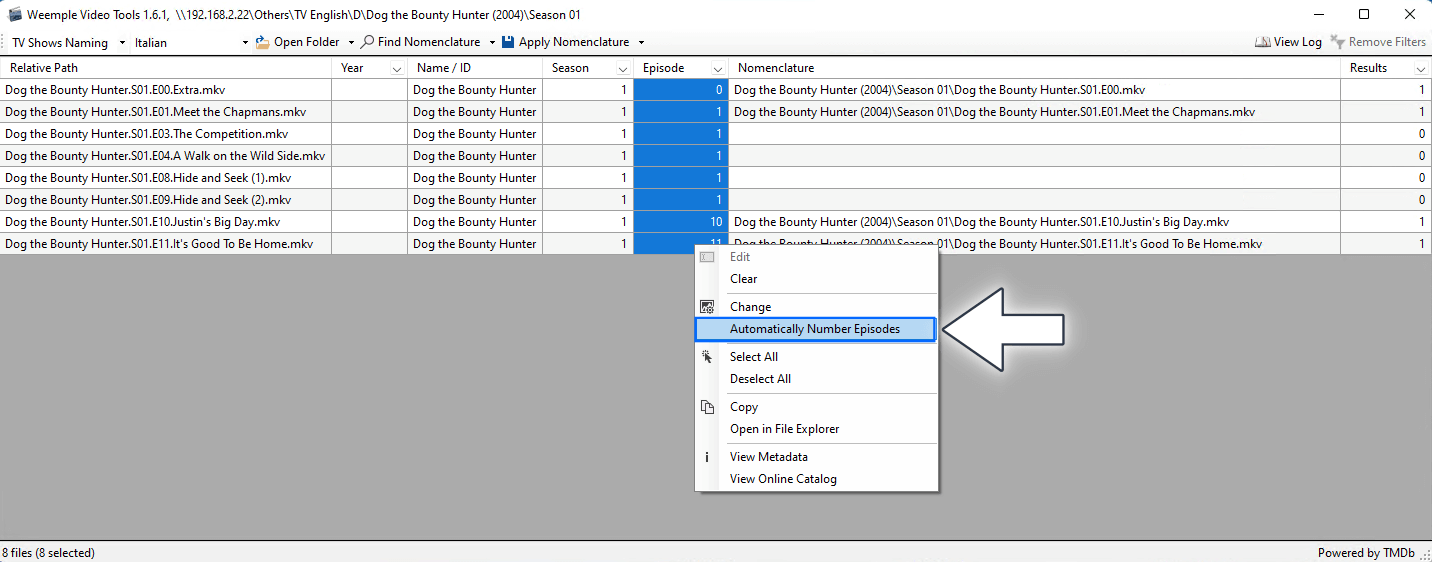Expand the Find Nomenclature dropdown arrow
Viewport: 1432px width, 562px height.
[x=492, y=42]
